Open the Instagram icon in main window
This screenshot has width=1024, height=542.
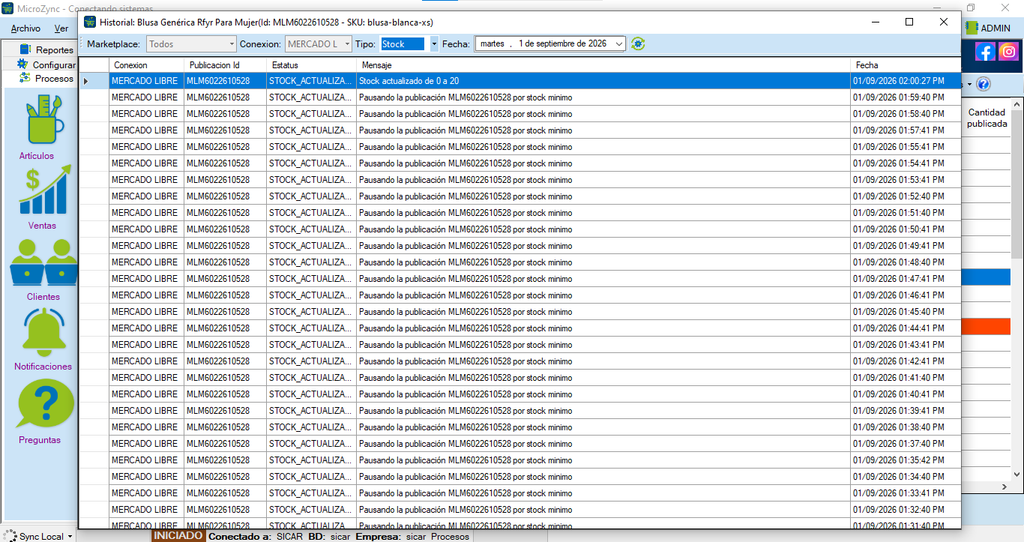click(x=1008, y=52)
